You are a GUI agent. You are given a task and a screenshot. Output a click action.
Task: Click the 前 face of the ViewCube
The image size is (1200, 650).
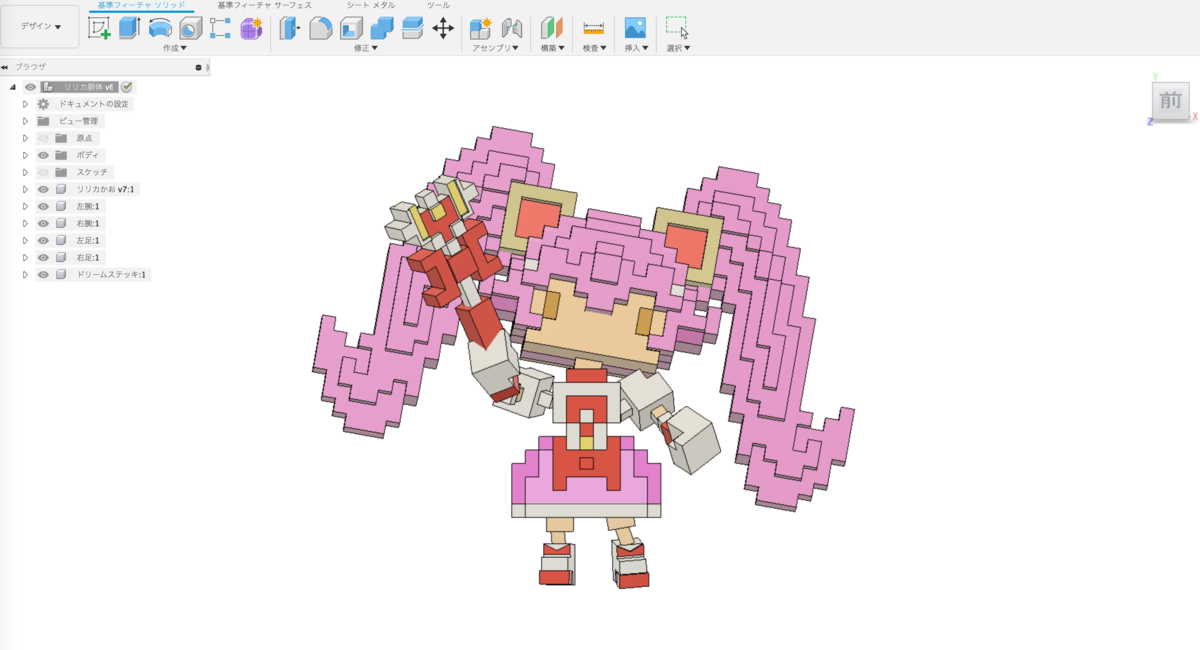(1171, 100)
